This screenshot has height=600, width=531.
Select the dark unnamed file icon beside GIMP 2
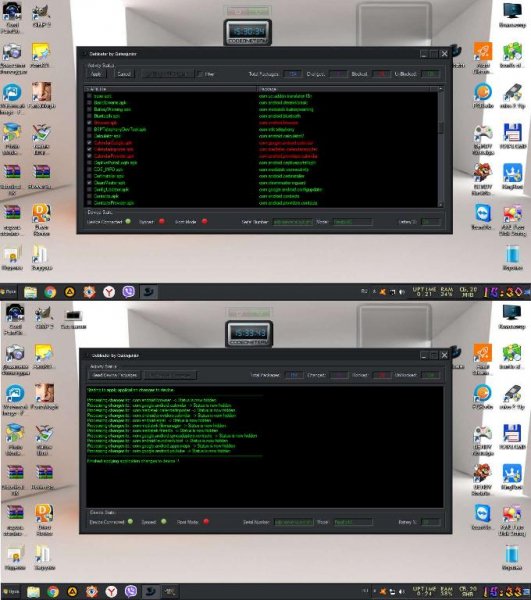pos(73,318)
